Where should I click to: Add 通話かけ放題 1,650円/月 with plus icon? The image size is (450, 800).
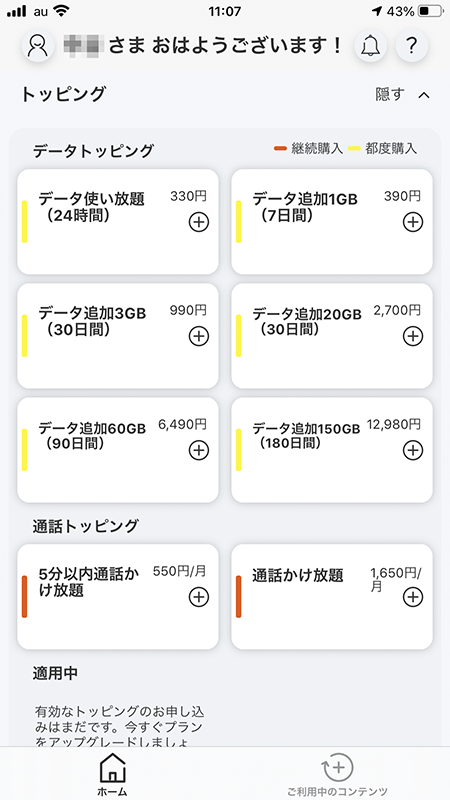(413, 597)
